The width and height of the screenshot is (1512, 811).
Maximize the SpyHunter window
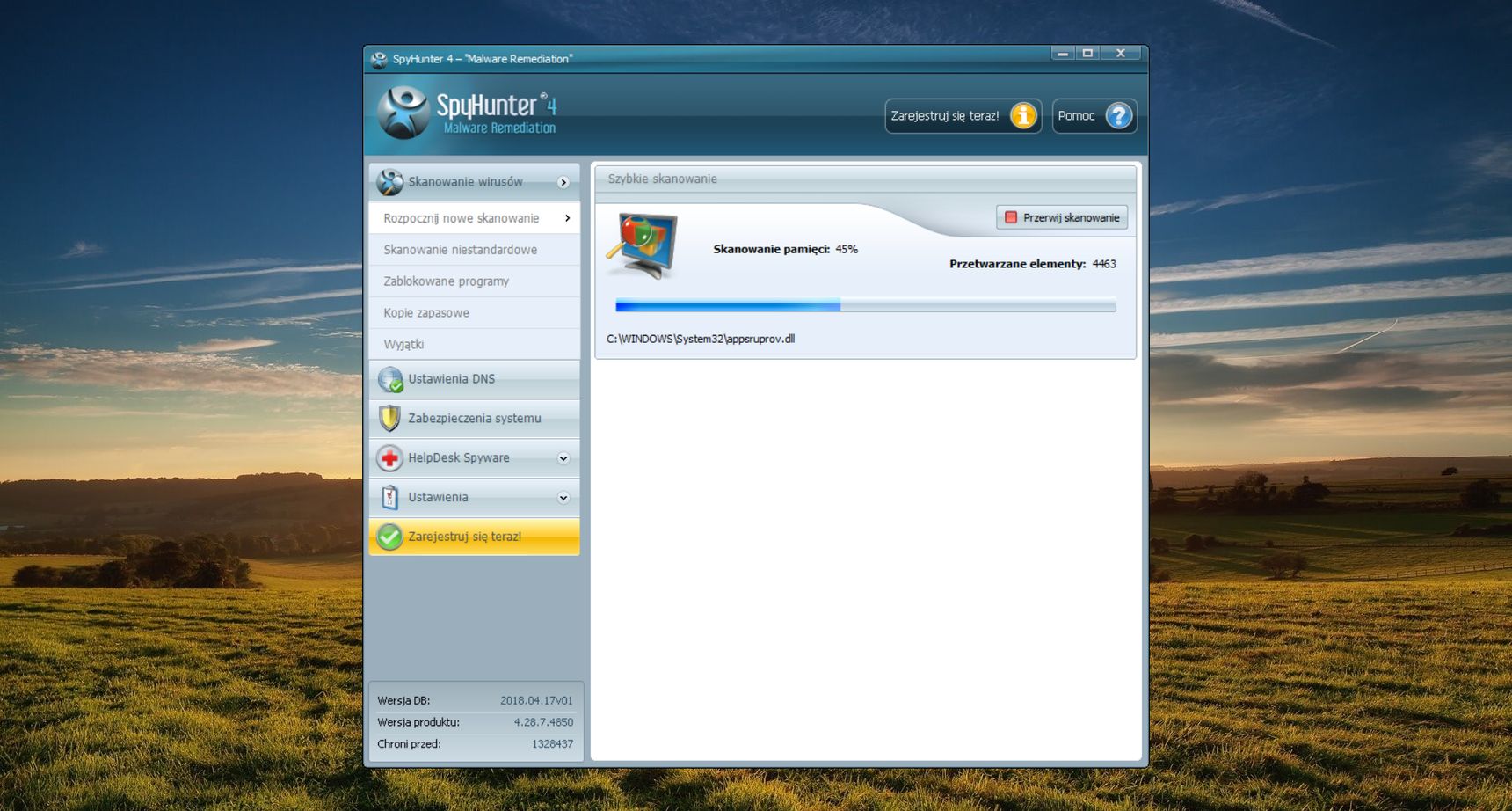(1087, 54)
